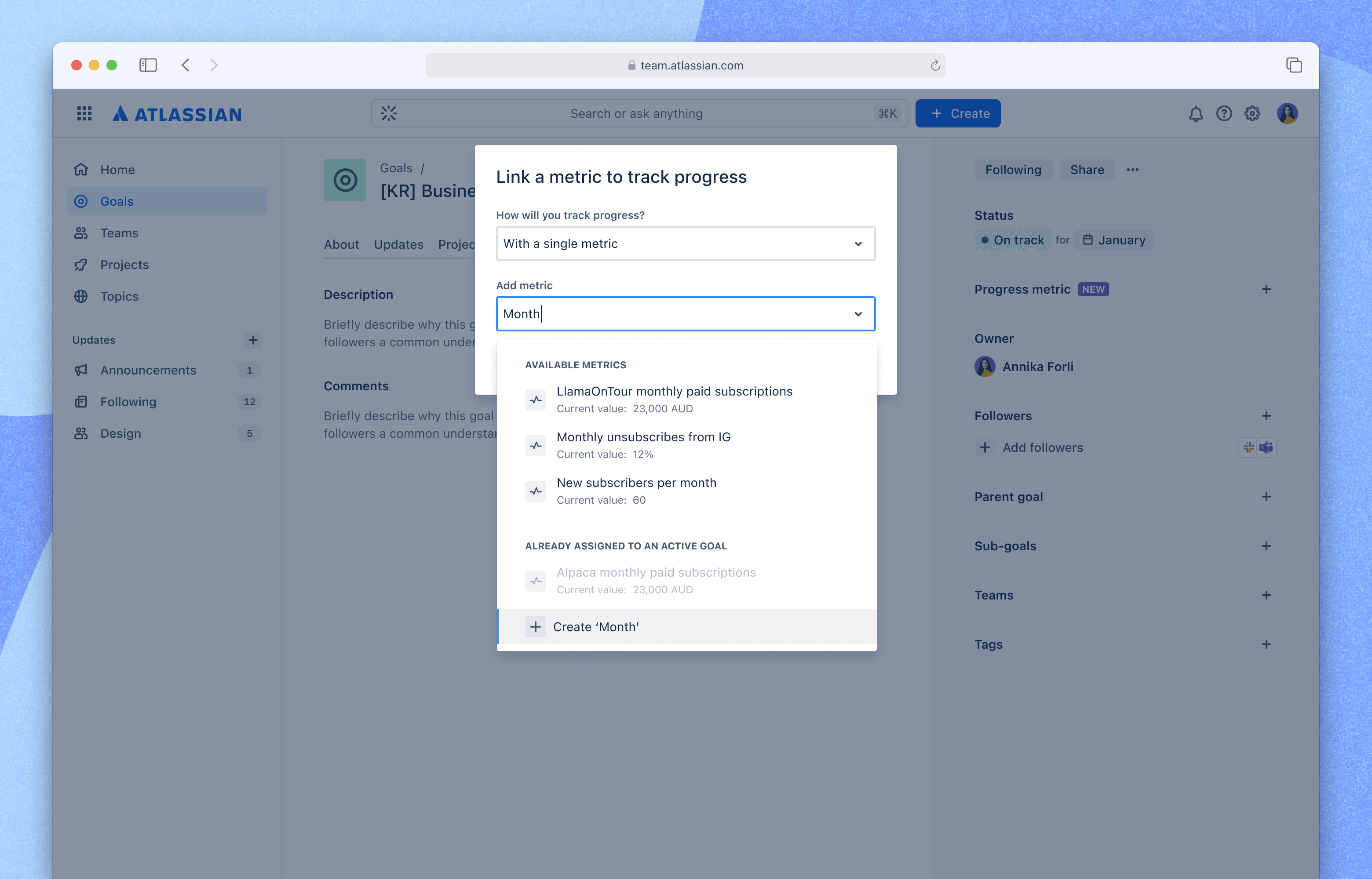The width and height of the screenshot is (1372, 879).
Task: Click the Microsoft Teams integration icon
Action: [1266, 447]
